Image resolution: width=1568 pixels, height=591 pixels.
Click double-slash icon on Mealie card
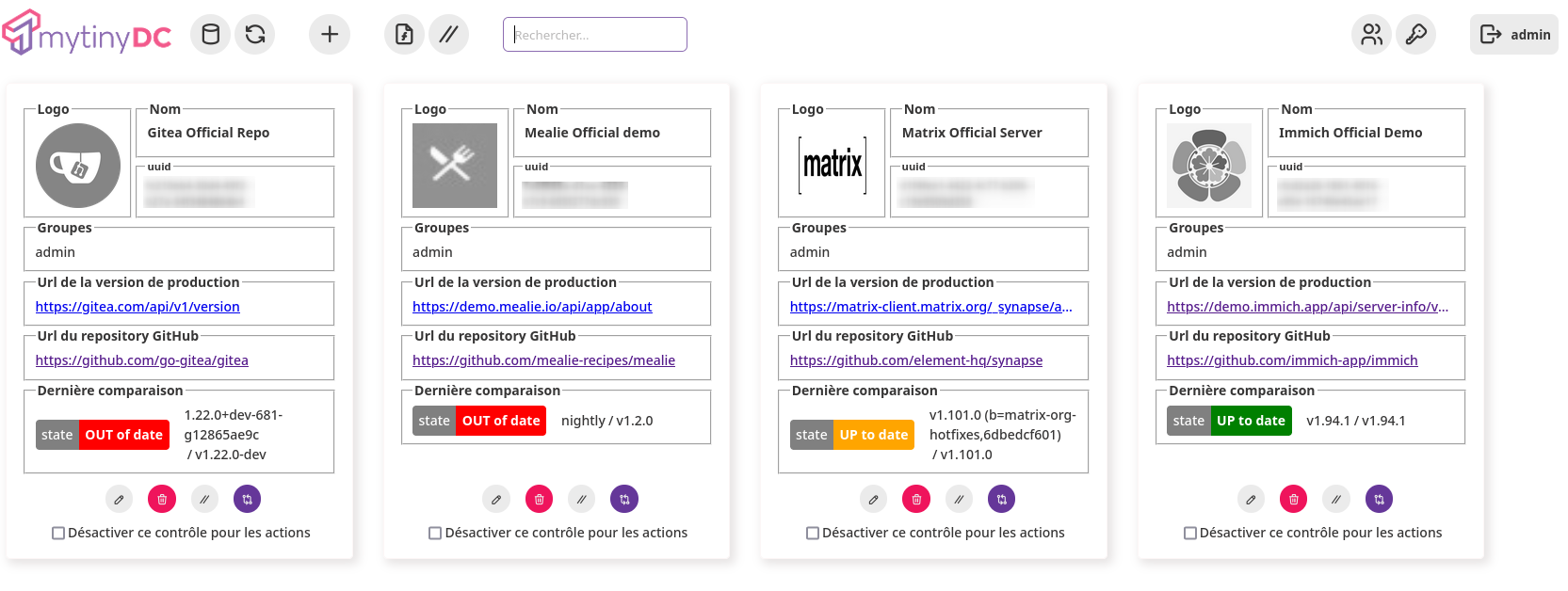582,499
